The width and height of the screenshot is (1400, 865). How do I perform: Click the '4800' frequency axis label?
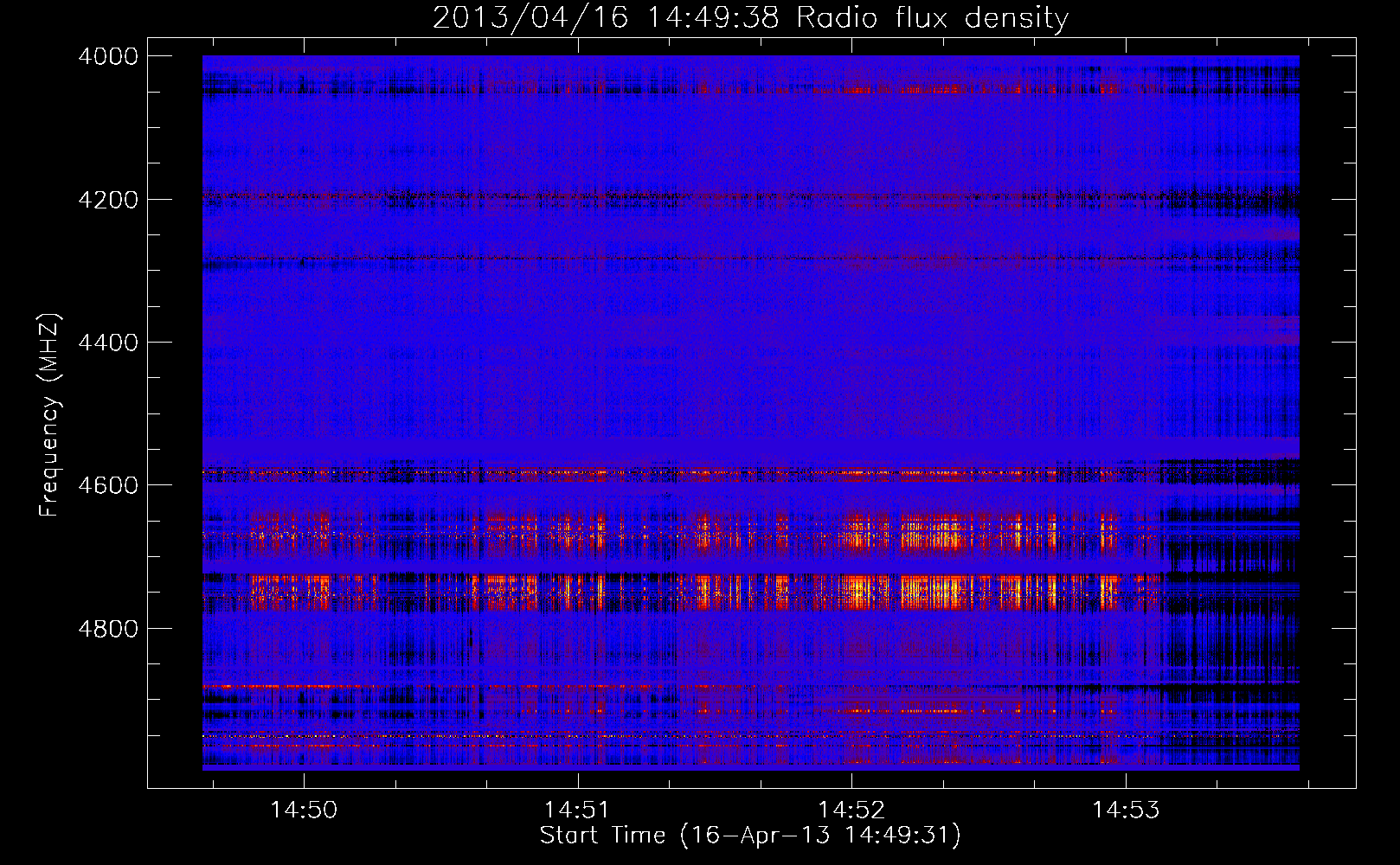(x=108, y=629)
